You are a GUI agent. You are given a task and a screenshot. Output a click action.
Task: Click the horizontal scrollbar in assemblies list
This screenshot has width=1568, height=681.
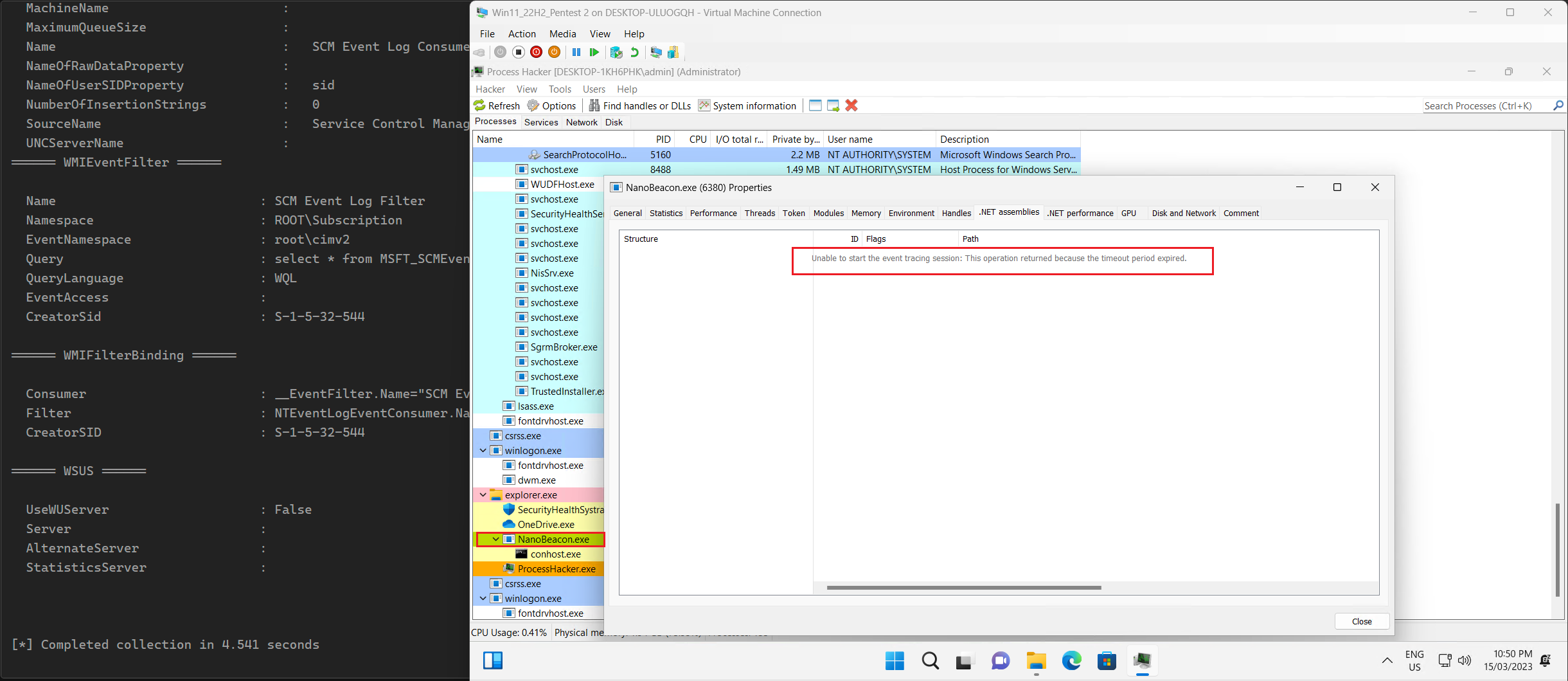click(x=964, y=587)
